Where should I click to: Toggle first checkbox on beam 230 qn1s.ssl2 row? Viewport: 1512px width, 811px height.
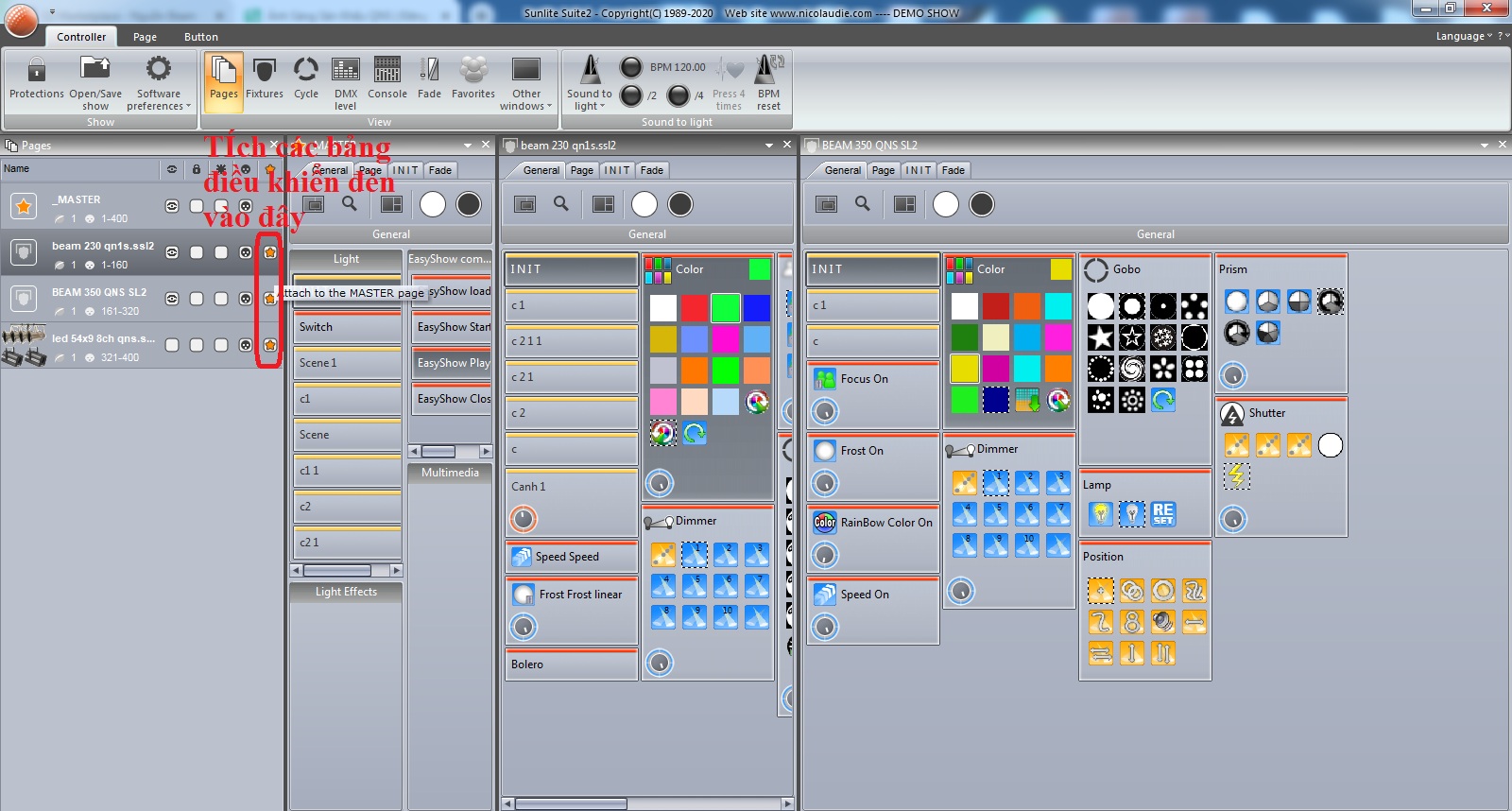pos(197,252)
